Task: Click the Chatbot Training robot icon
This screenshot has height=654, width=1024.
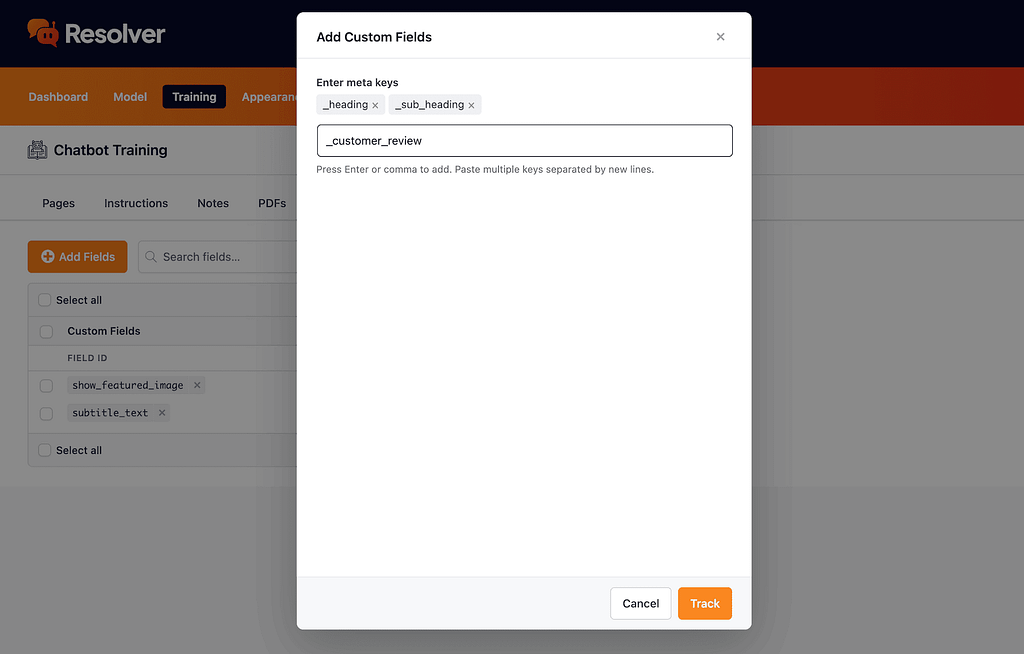Action: 37,150
